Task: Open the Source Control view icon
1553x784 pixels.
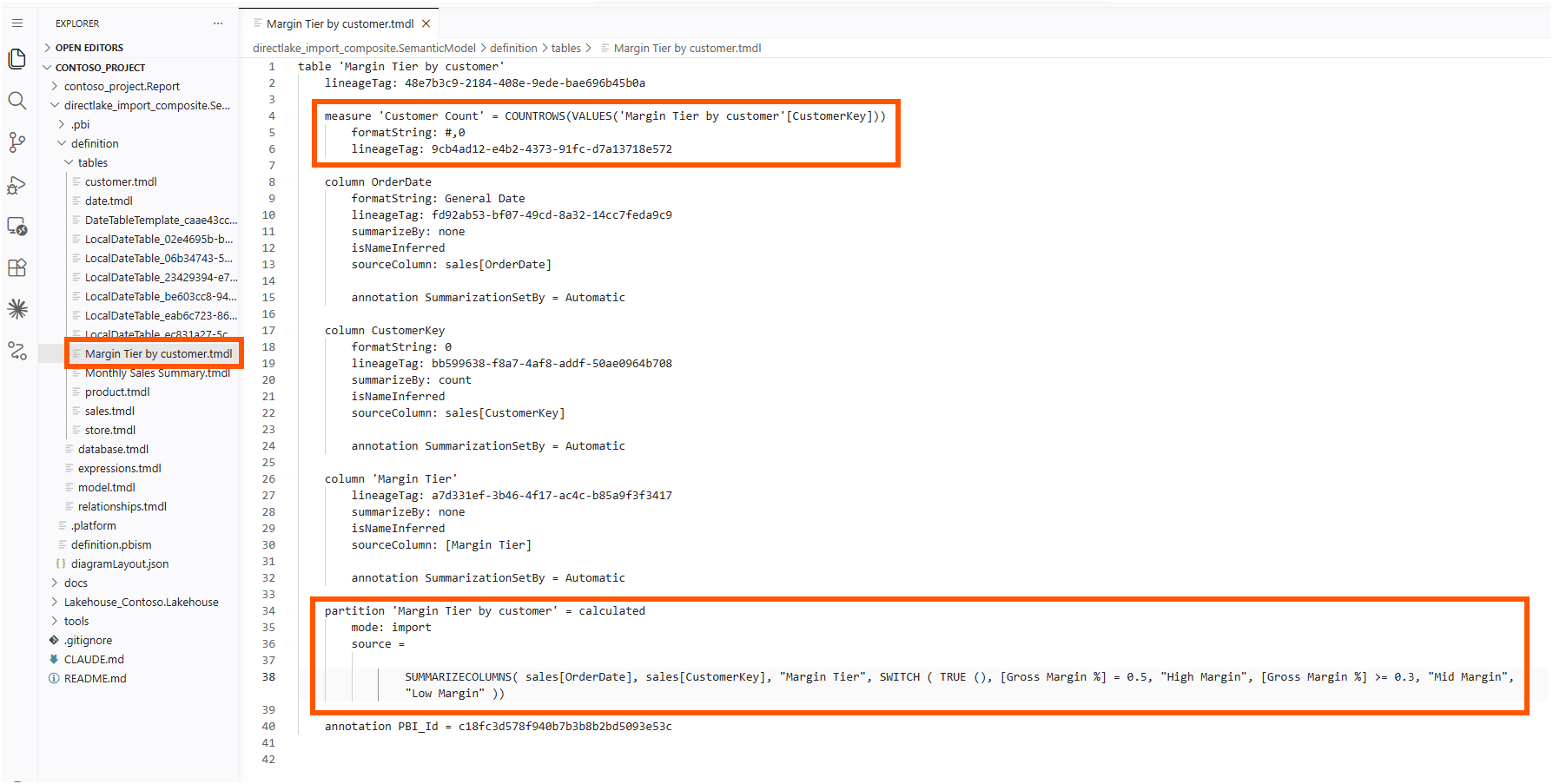Action: point(17,142)
